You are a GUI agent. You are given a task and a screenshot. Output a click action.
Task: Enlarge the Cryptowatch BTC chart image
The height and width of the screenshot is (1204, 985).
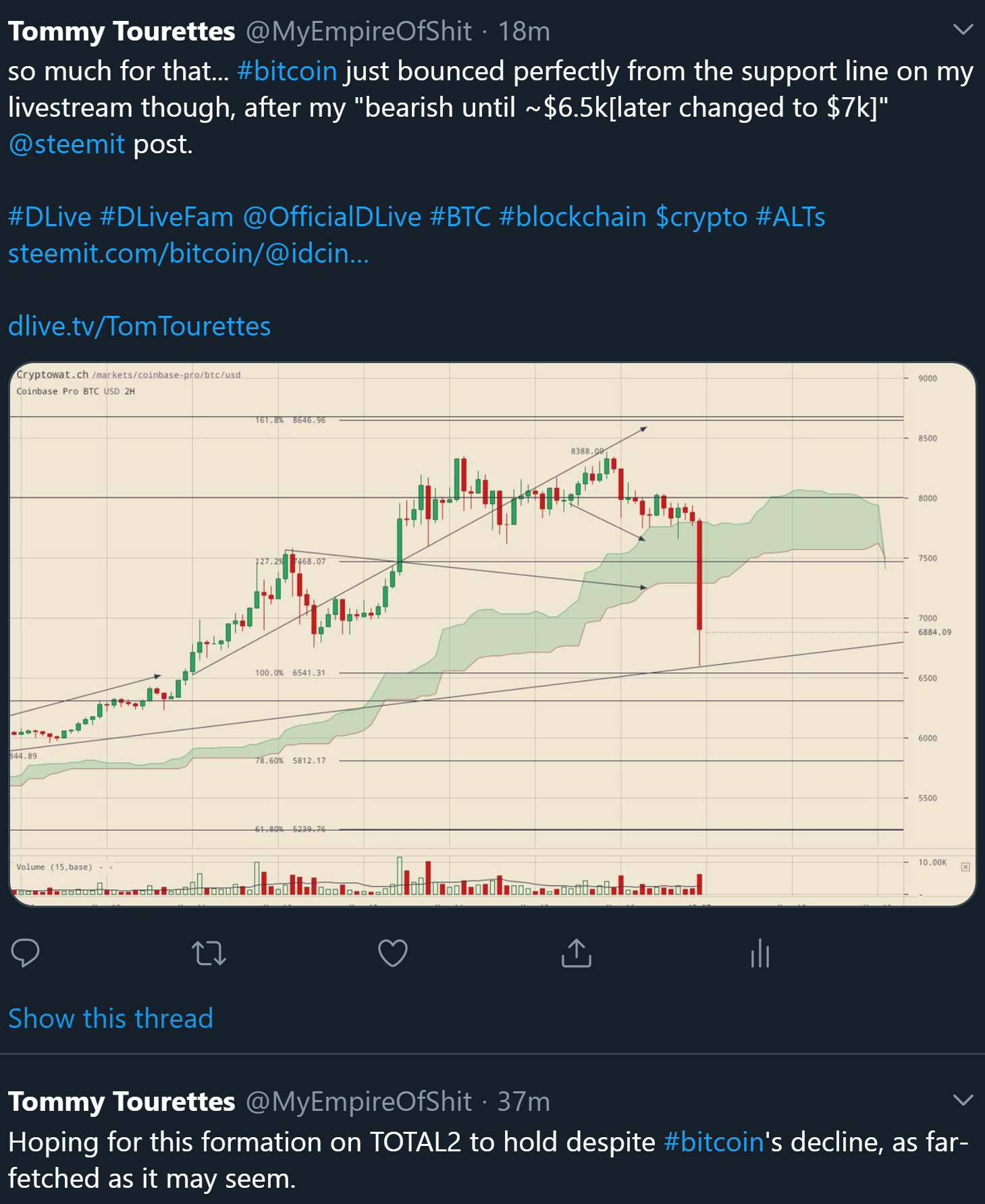pyautogui.click(x=492, y=634)
